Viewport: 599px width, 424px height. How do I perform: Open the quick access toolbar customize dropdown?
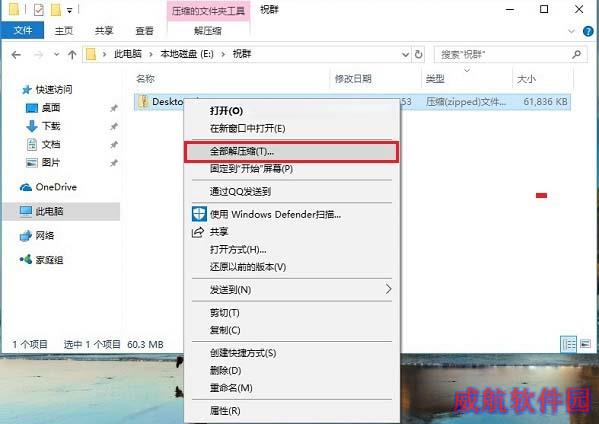[x=70, y=10]
